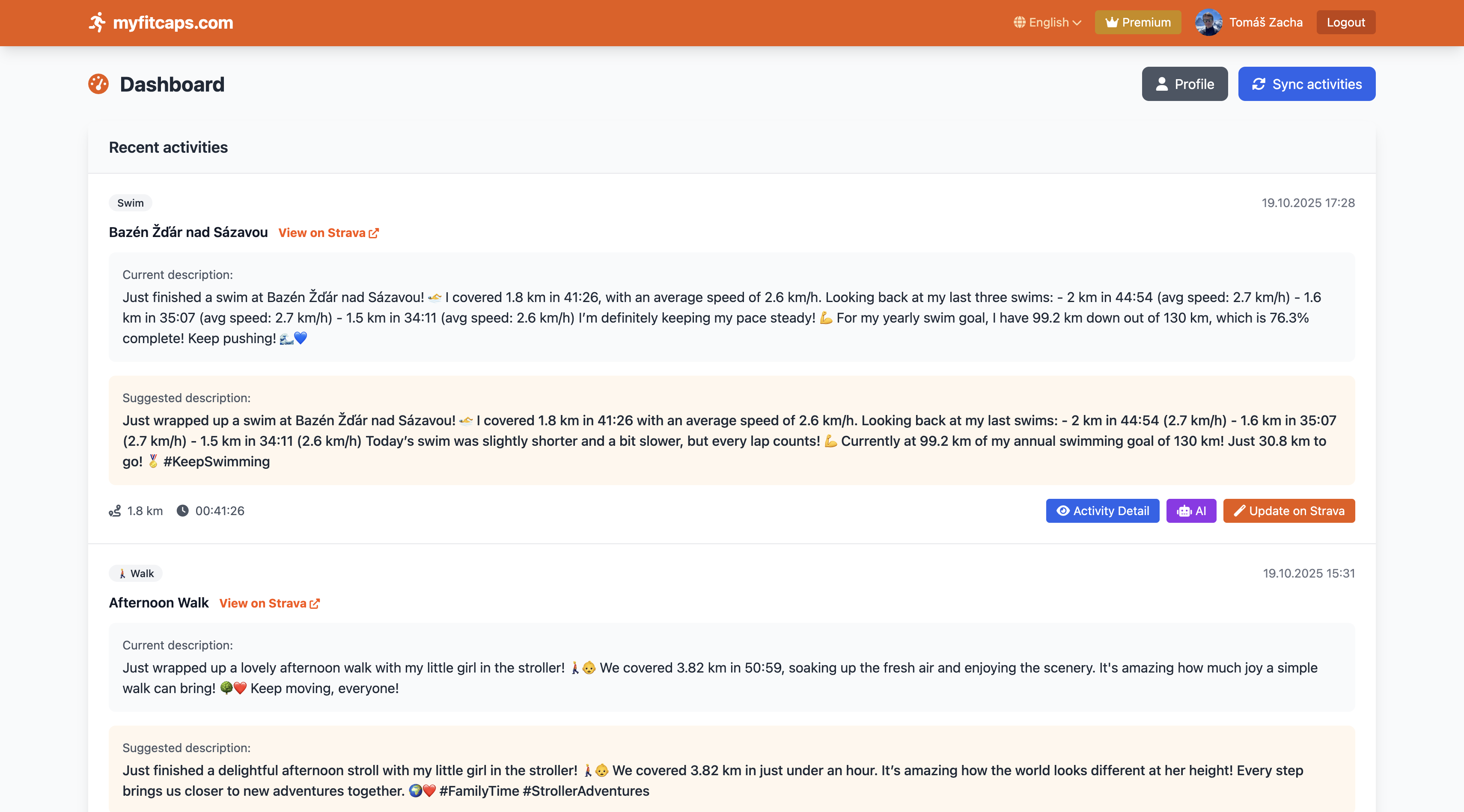Select the Swim activity type badge
This screenshot has height=812, width=1464.
(x=130, y=203)
